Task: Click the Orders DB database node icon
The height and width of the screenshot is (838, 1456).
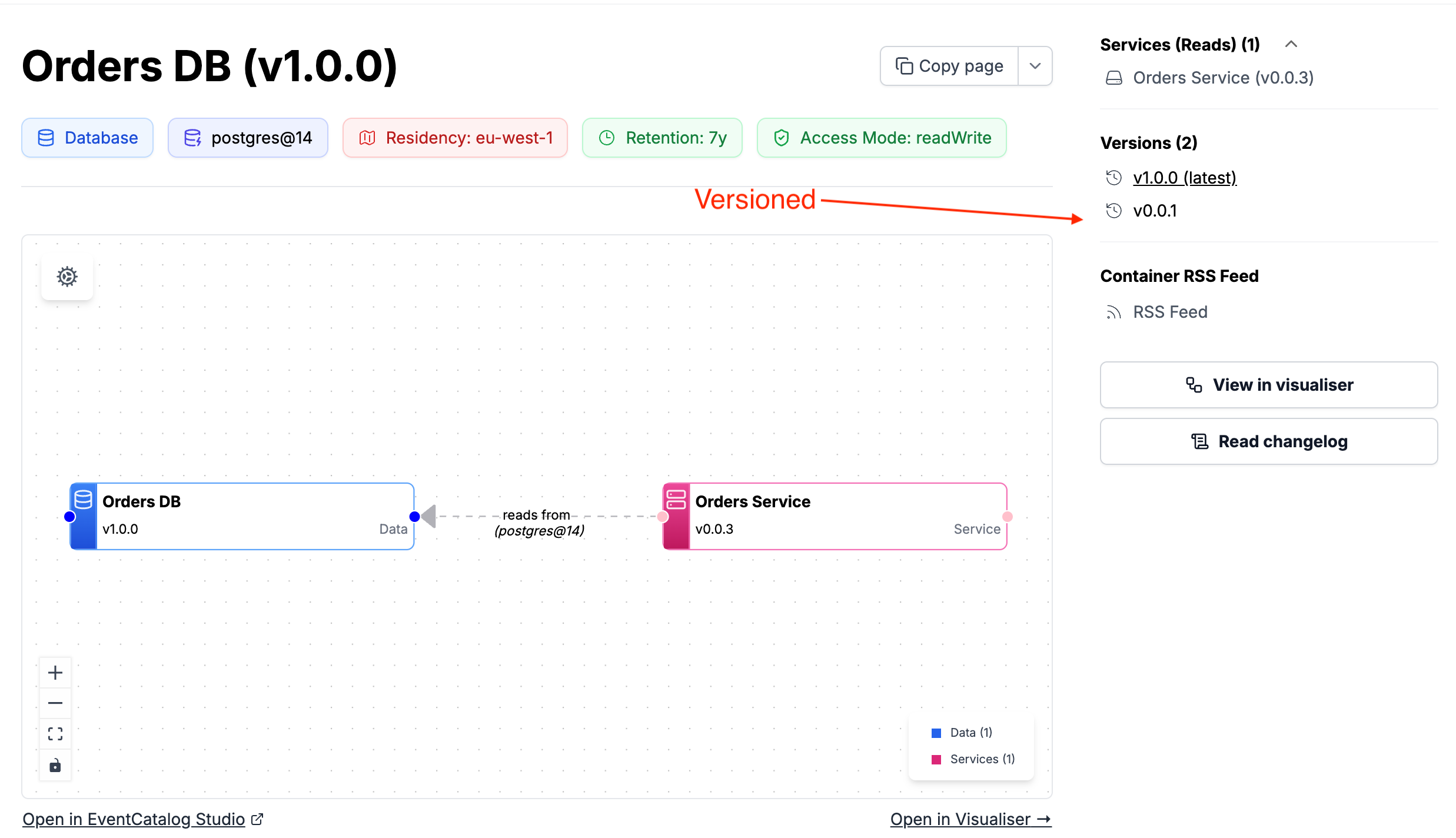Action: point(84,500)
